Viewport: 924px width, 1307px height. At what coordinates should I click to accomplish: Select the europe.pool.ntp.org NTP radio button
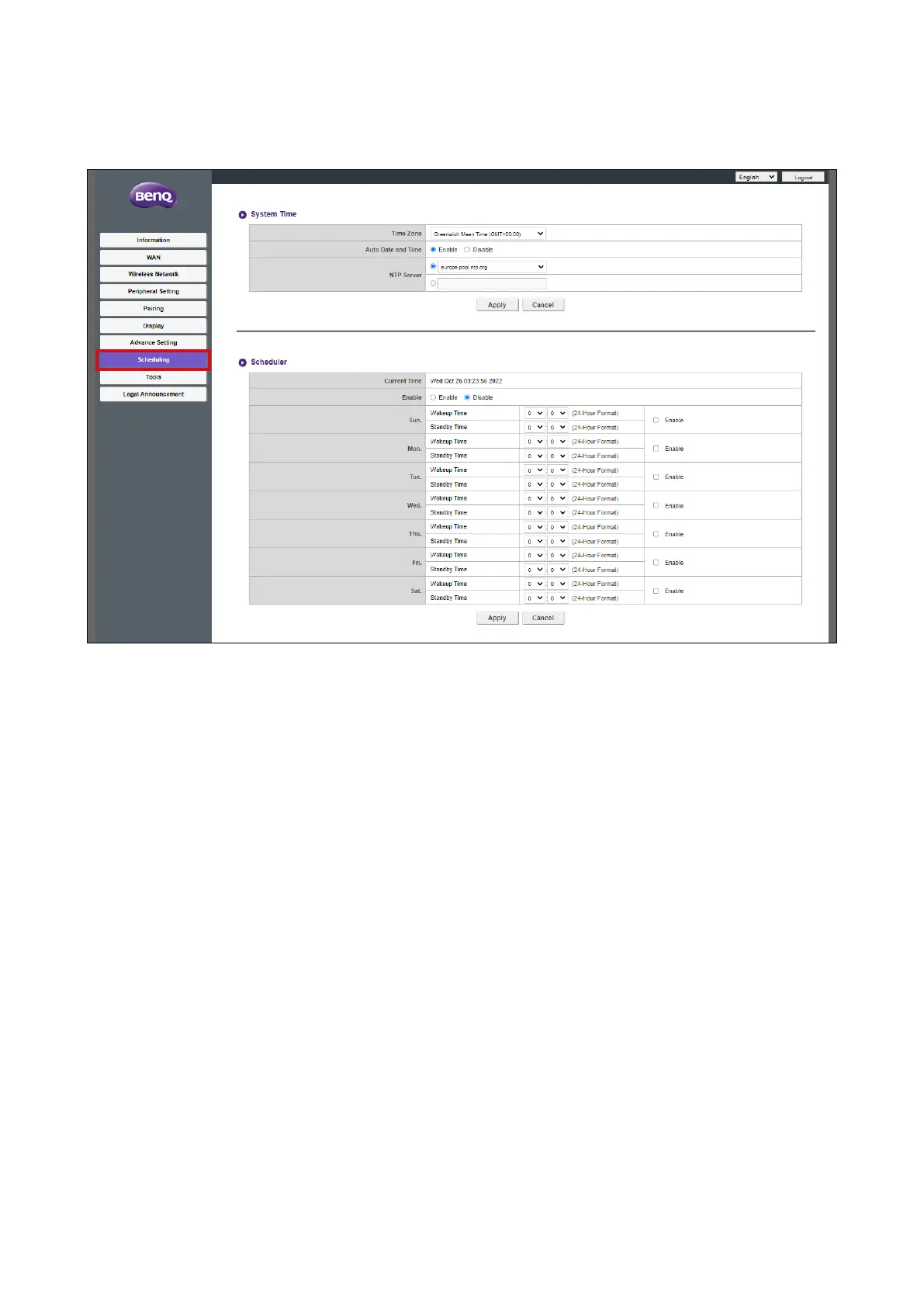(433, 266)
